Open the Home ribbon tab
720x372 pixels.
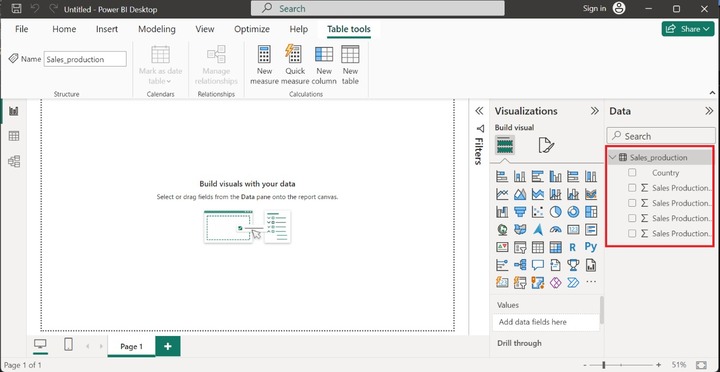click(x=64, y=29)
